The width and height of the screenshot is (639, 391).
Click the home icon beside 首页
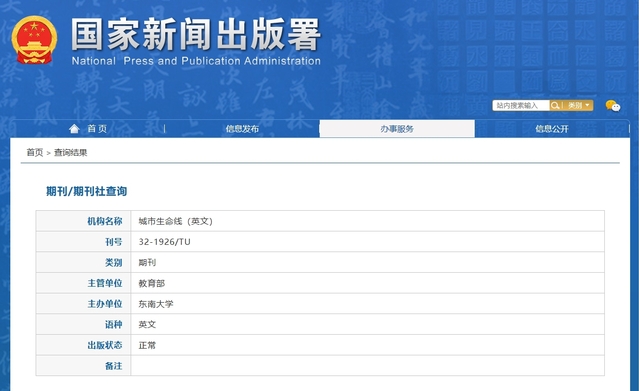click(74, 129)
